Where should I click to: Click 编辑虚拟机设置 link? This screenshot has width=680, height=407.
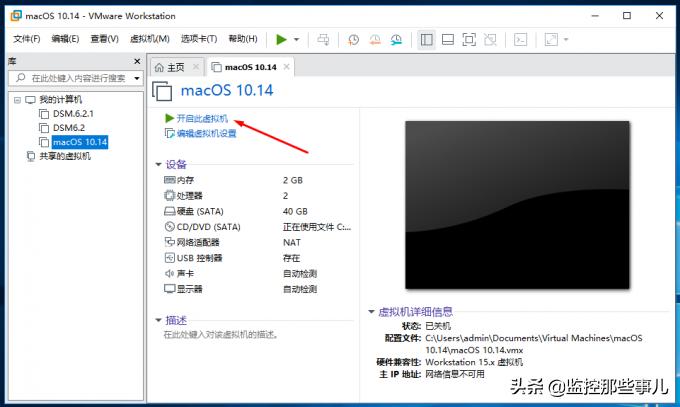coord(206,133)
